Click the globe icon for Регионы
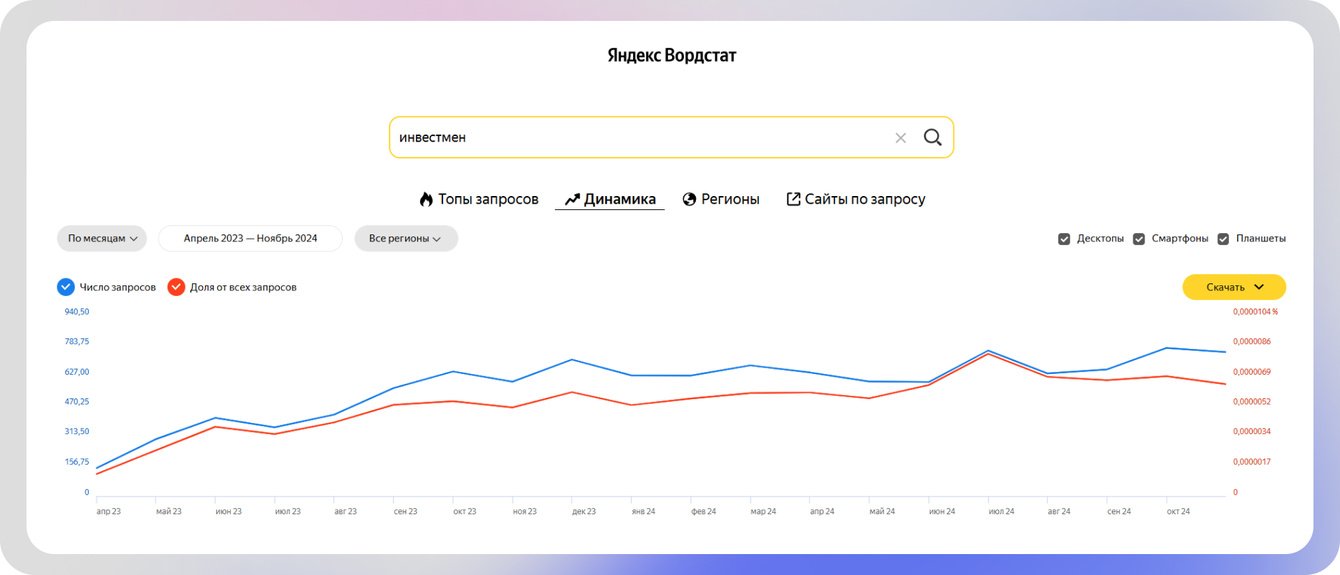Screen dimensions: 1340x575 (x=689, y=199)
